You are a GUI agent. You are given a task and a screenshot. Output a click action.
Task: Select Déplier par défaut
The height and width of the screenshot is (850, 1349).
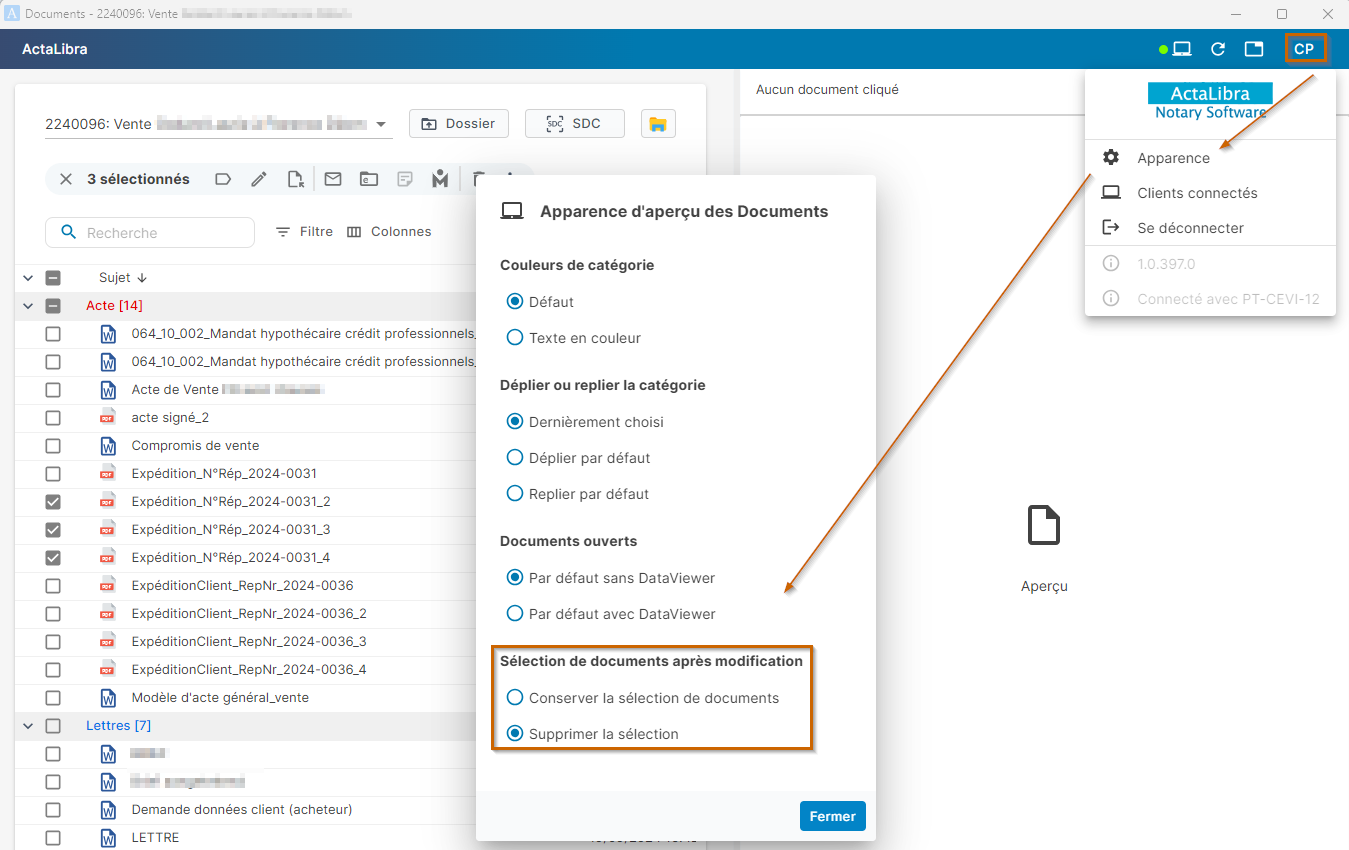[515, 457]
